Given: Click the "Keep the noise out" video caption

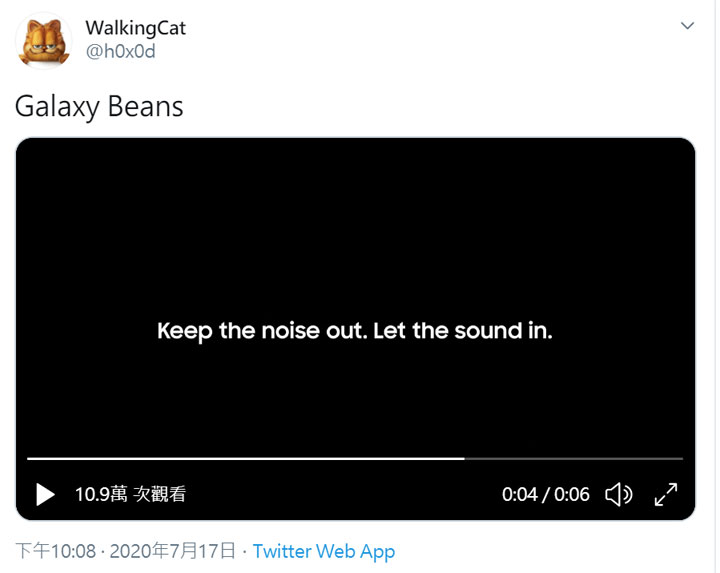Looking at the screenshot, I should pos(355,331).
